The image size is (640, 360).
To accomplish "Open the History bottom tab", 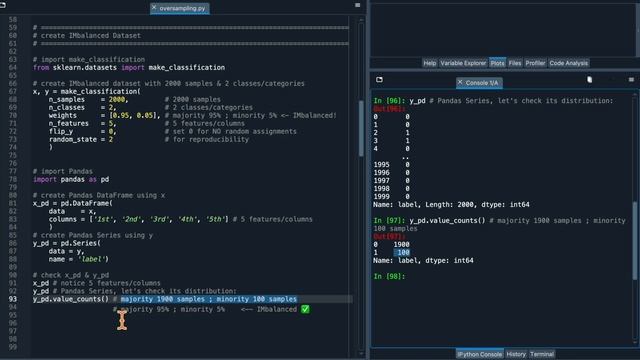I will [x=516, y=354].
